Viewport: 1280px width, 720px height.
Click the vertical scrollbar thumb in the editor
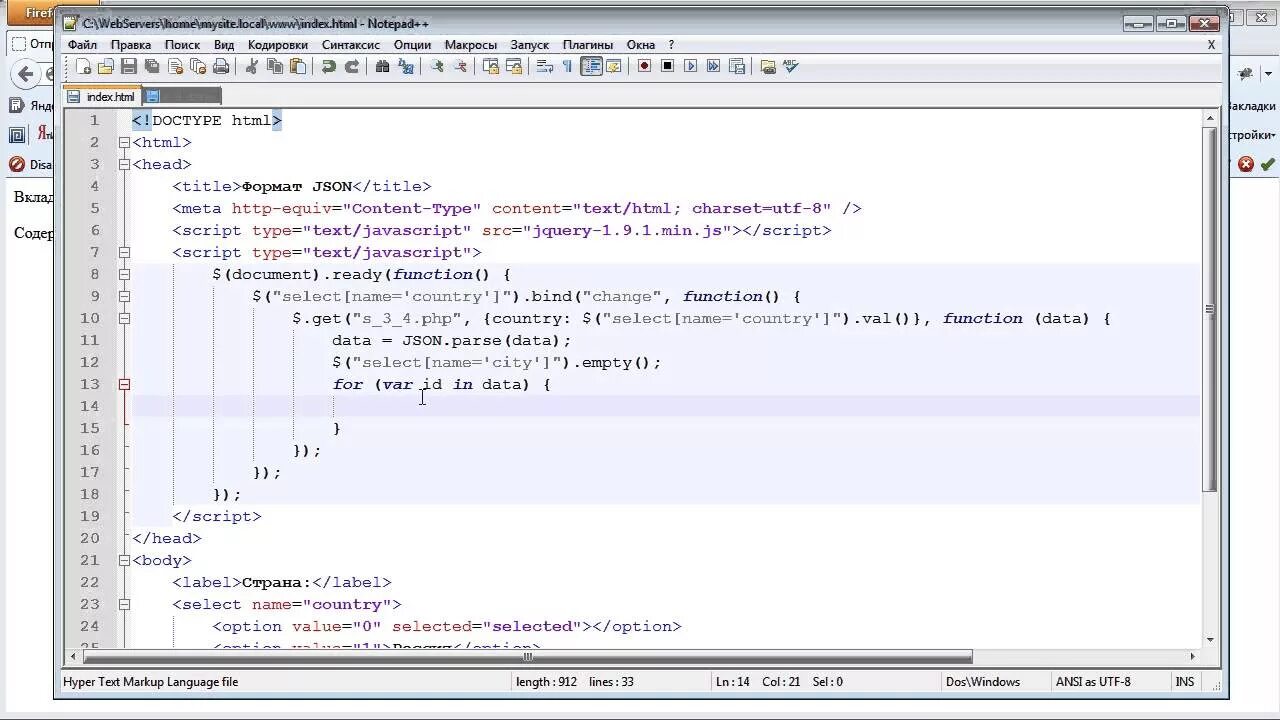coord(1210,310)
